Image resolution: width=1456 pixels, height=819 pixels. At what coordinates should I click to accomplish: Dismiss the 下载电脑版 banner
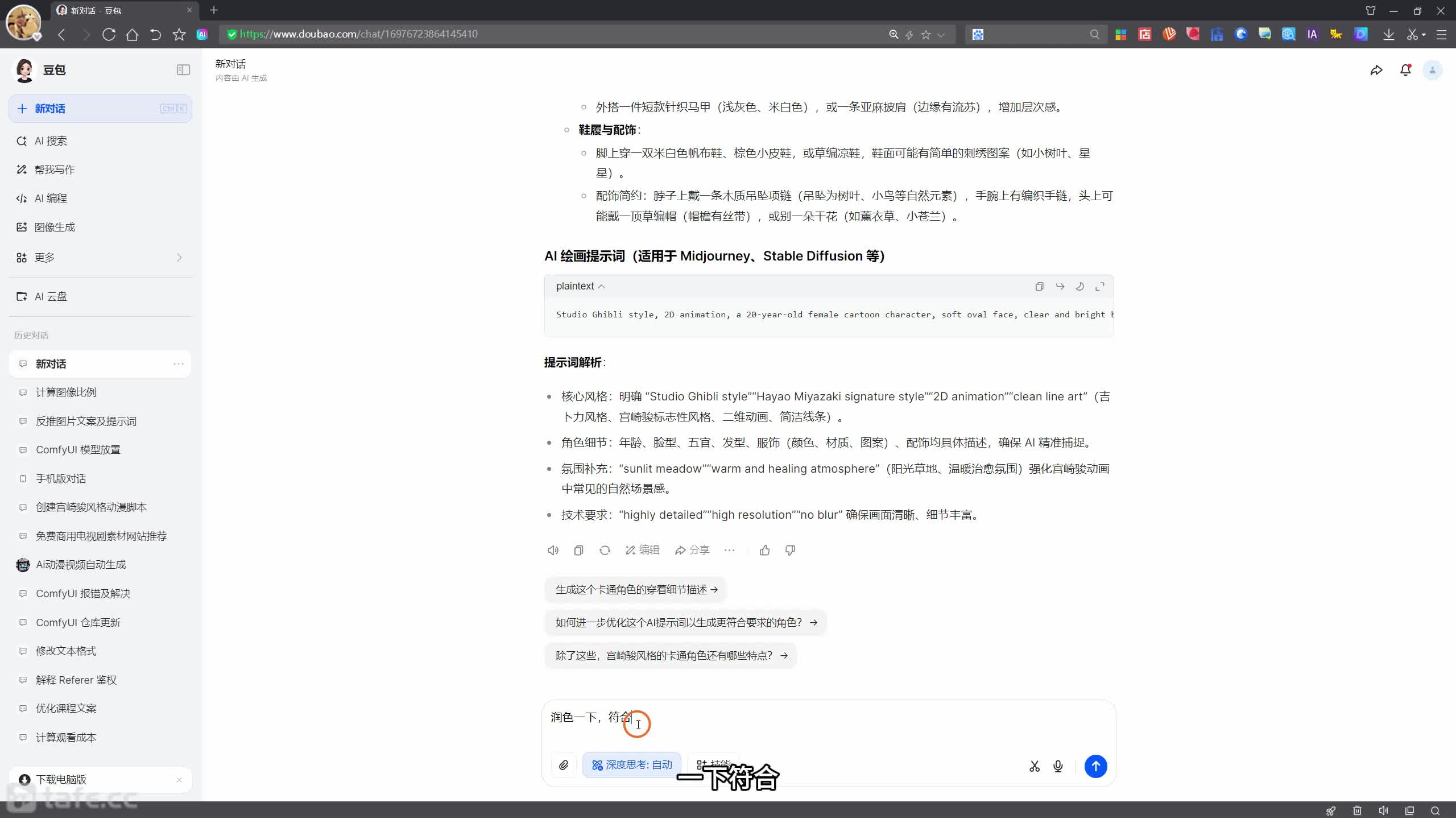click(179, 780)
